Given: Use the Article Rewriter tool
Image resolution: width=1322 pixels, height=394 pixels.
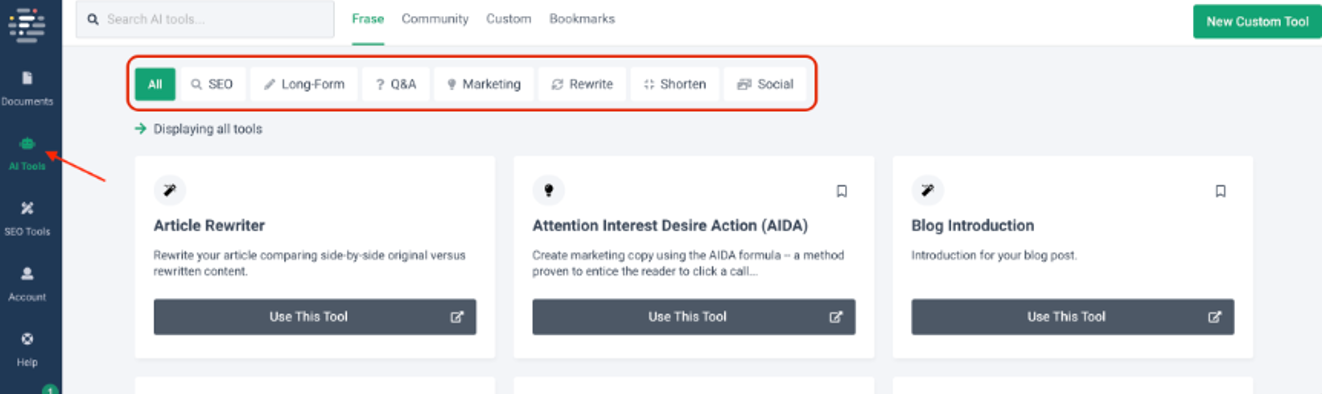Looking at the screenshot, I should tap(315, 317).
